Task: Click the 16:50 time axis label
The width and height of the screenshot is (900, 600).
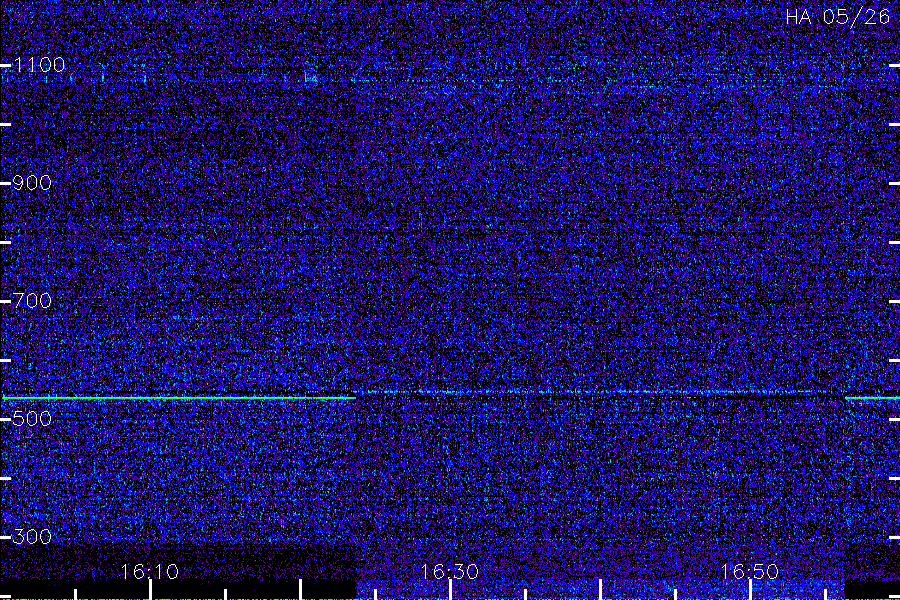Action: point(749,572)
